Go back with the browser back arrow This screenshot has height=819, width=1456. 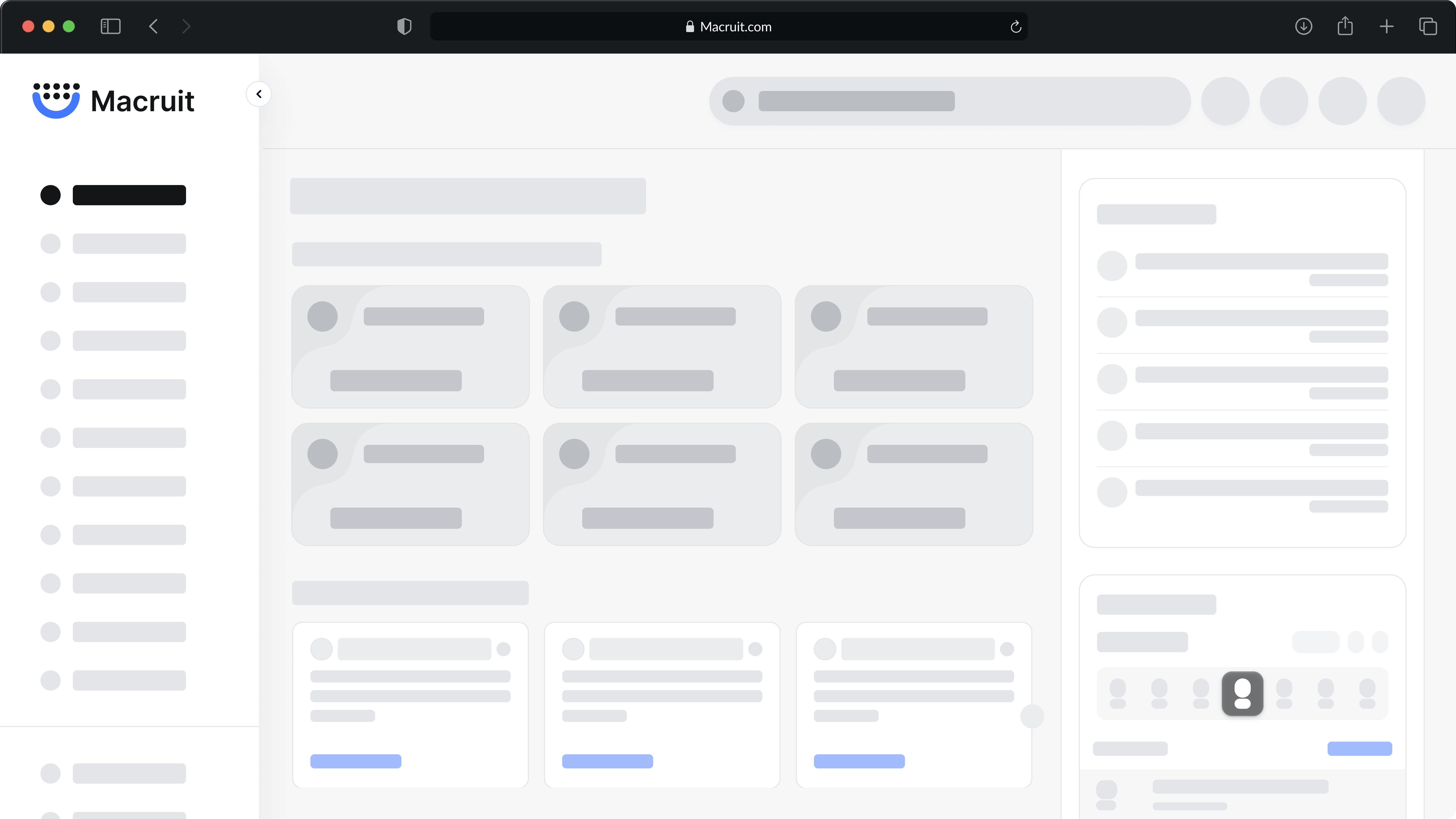point(153,27)
